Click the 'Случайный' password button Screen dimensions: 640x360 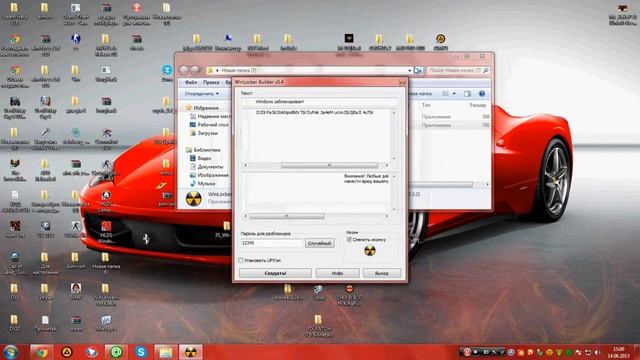[320, 243]
